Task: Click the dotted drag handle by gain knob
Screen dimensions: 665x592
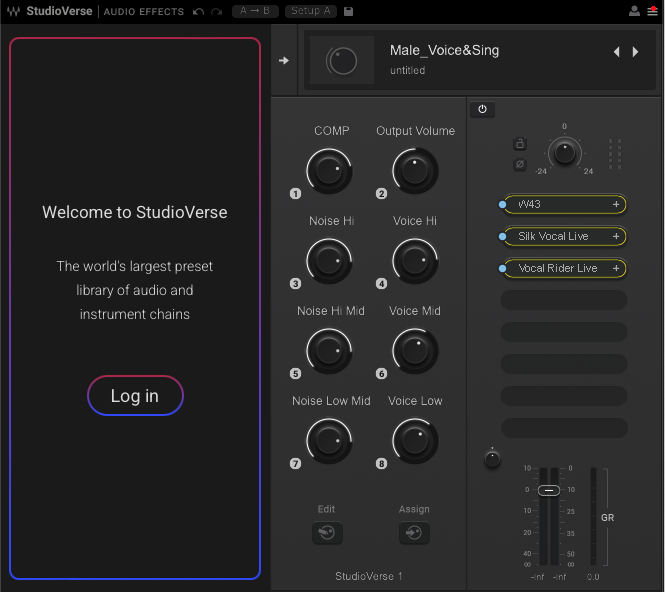Action: [x=615, y=154]
